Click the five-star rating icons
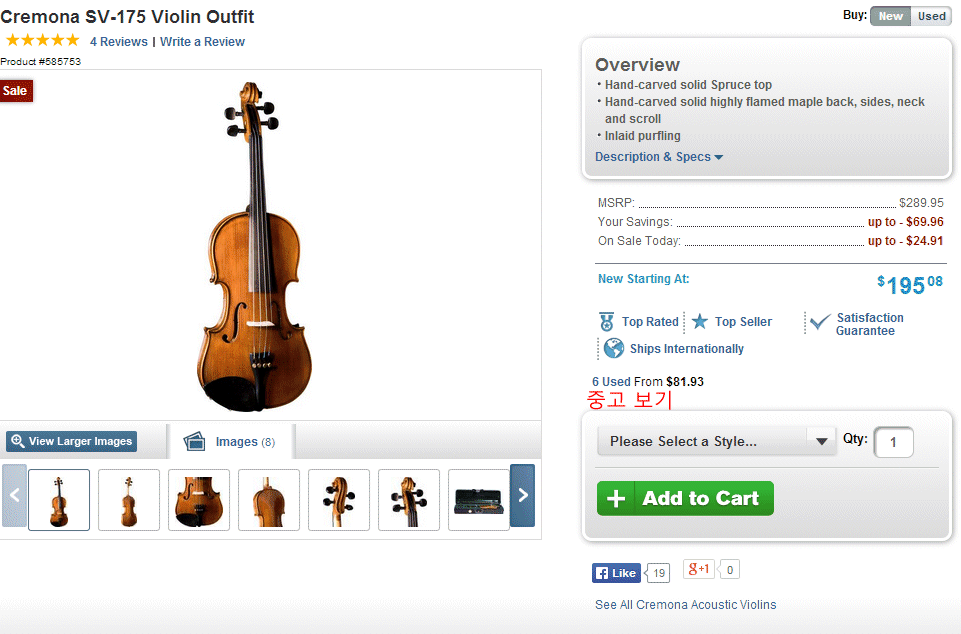This screenshot has height=634, width=961. [42, 41]
